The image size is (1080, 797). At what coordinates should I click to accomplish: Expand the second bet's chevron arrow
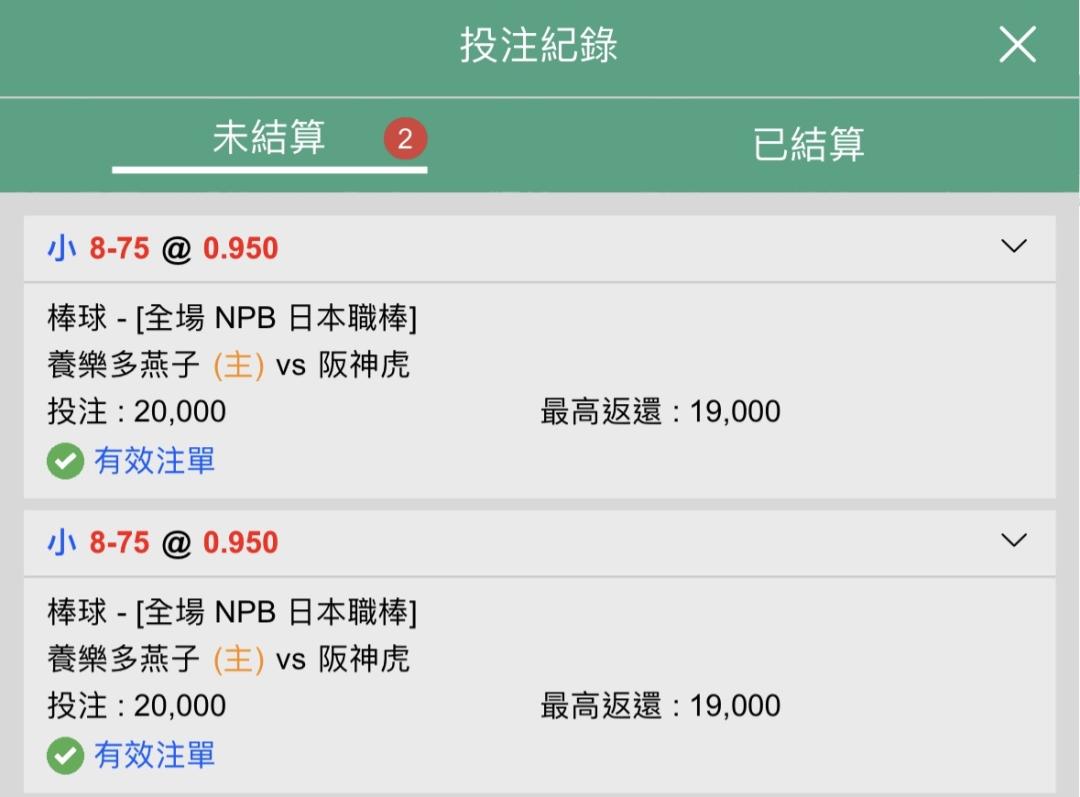click(1013, 540)
